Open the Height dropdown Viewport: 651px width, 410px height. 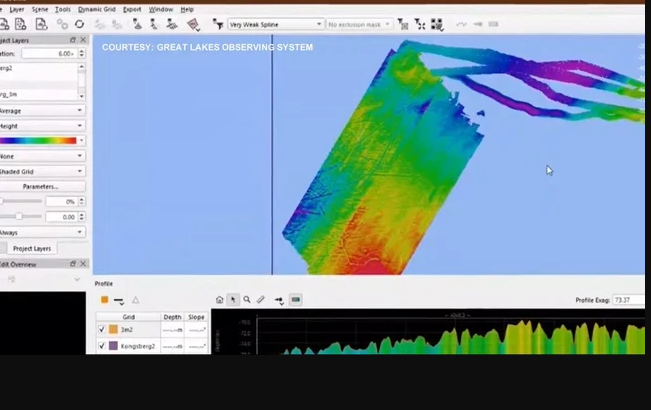coord(42,126)
